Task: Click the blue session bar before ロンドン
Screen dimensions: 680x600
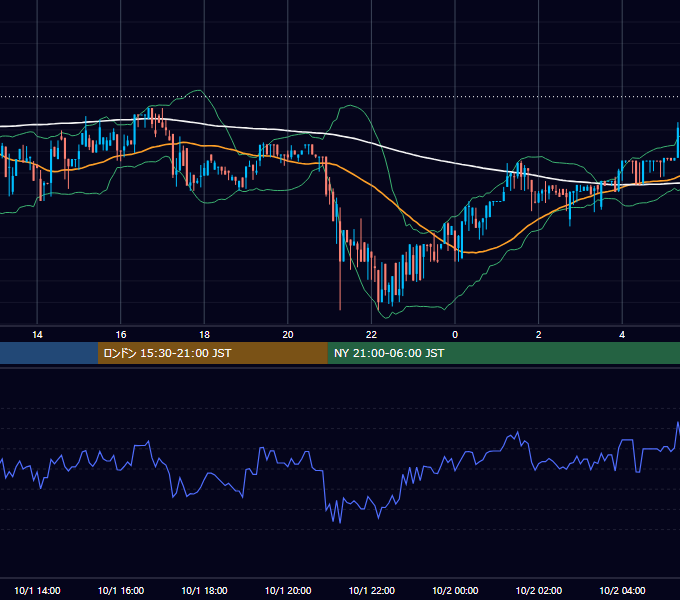Action: (x=49, y=353)
